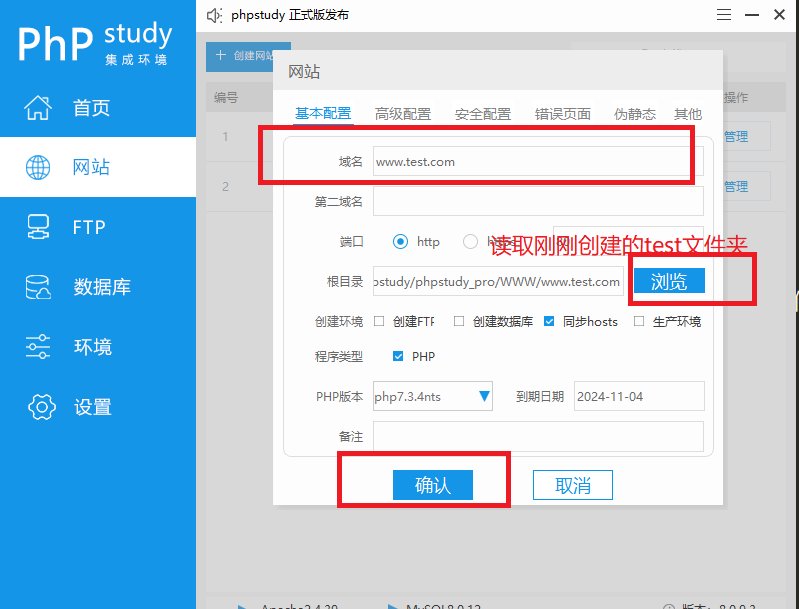Toggle the PHP program type checkbox
Viewport: 799px width, 609px height.
click(398, 356)
